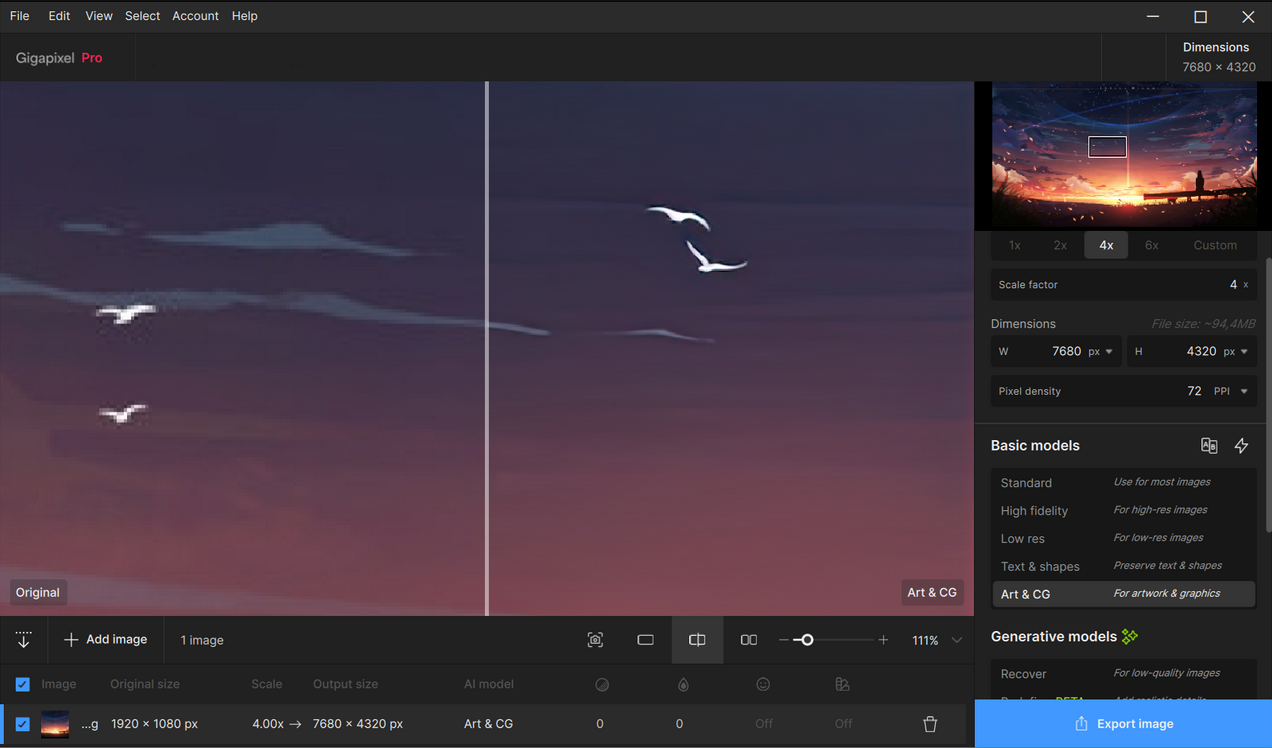Minimize the Gigapixel window
Screen dimensions: 1272x748
click(1153, 16)
